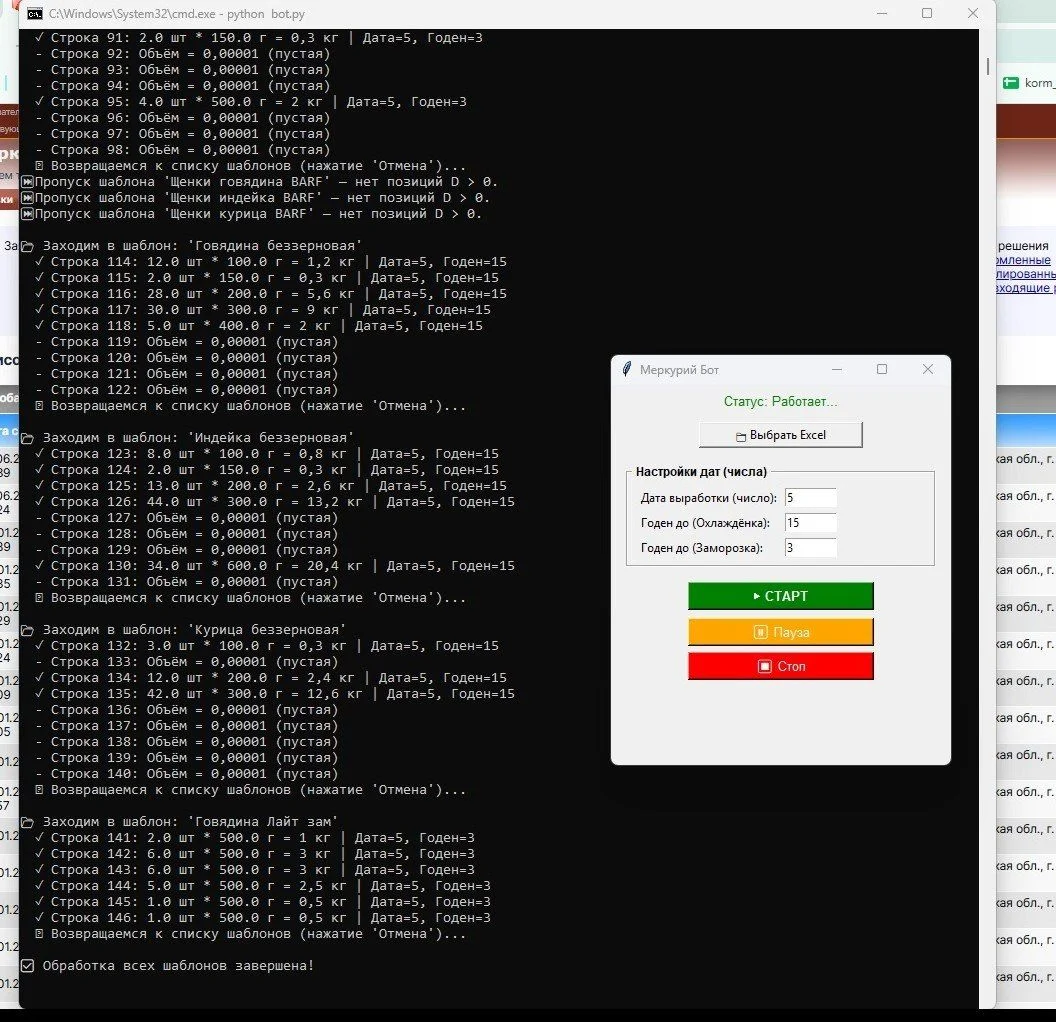Close the cmd.exe console window
Viewport: 1056px width, 1022px height.
coord(972,13)
